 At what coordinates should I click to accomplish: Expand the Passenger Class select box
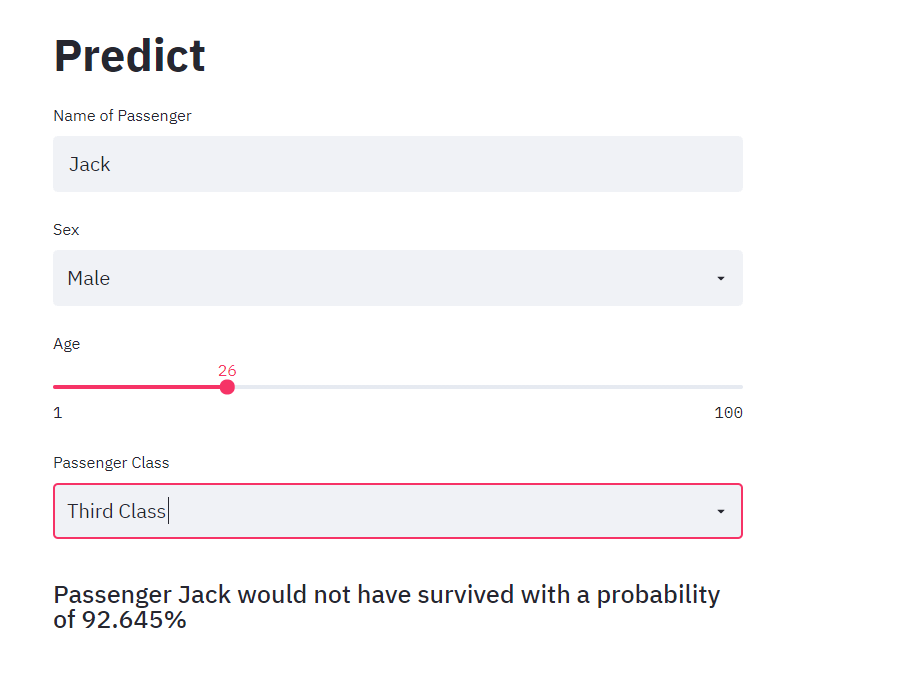click(398, 511)
